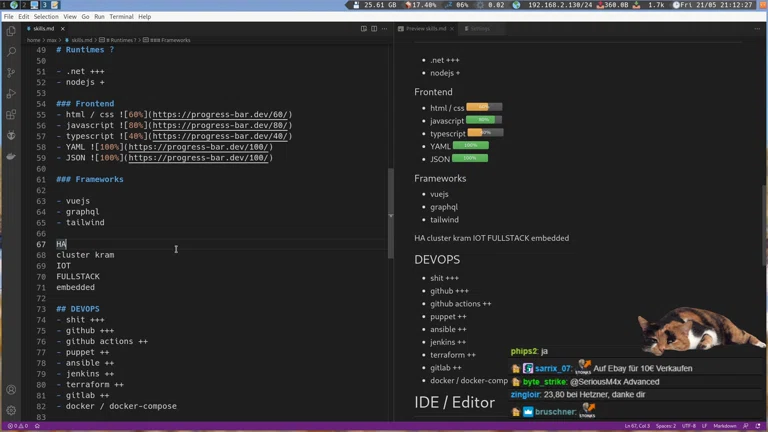Open the Manage gear at the bottom left
Viewport: 768px width, 432px height.
11,410
